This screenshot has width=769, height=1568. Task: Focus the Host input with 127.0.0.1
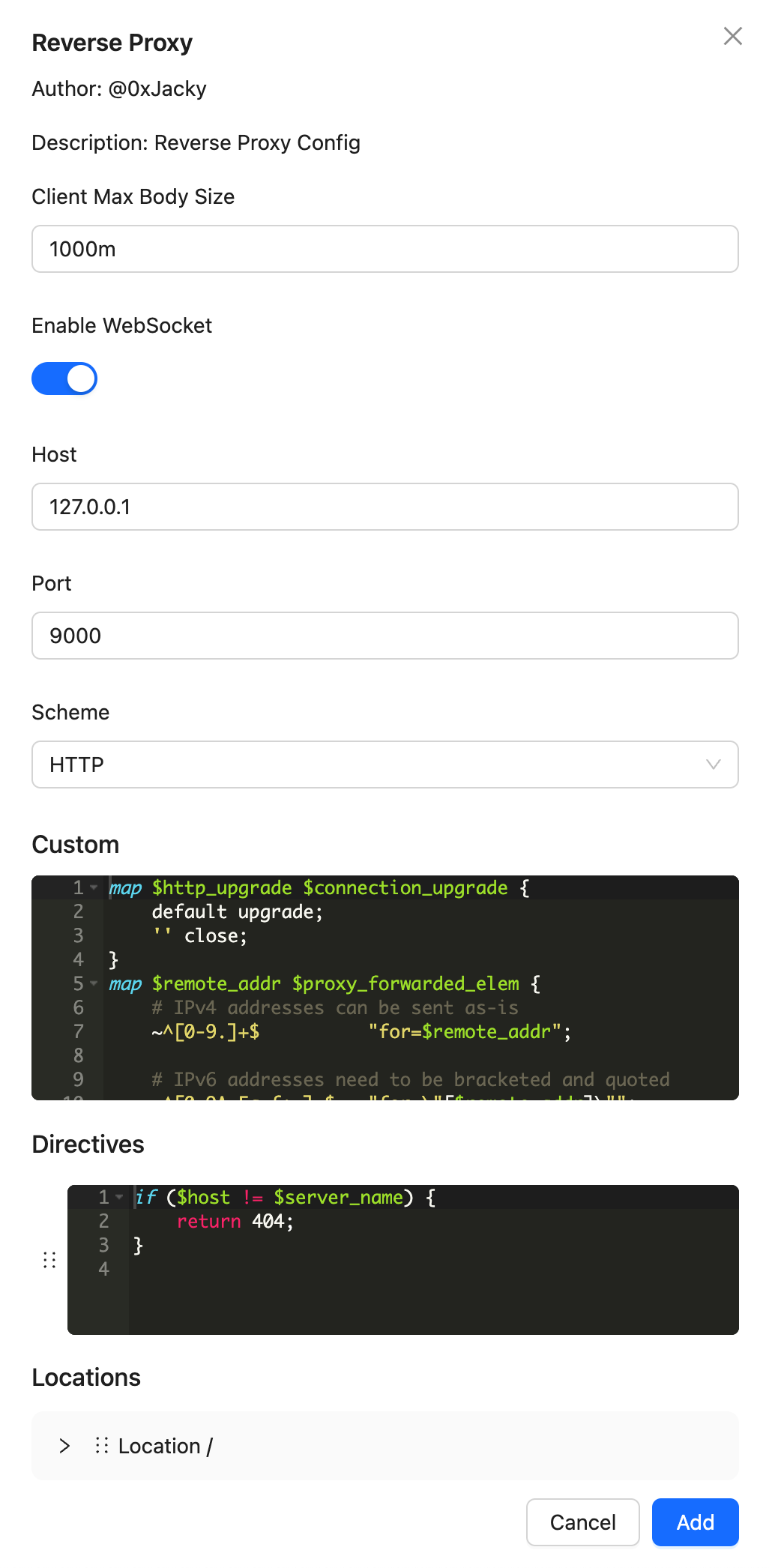coord(384,507)
